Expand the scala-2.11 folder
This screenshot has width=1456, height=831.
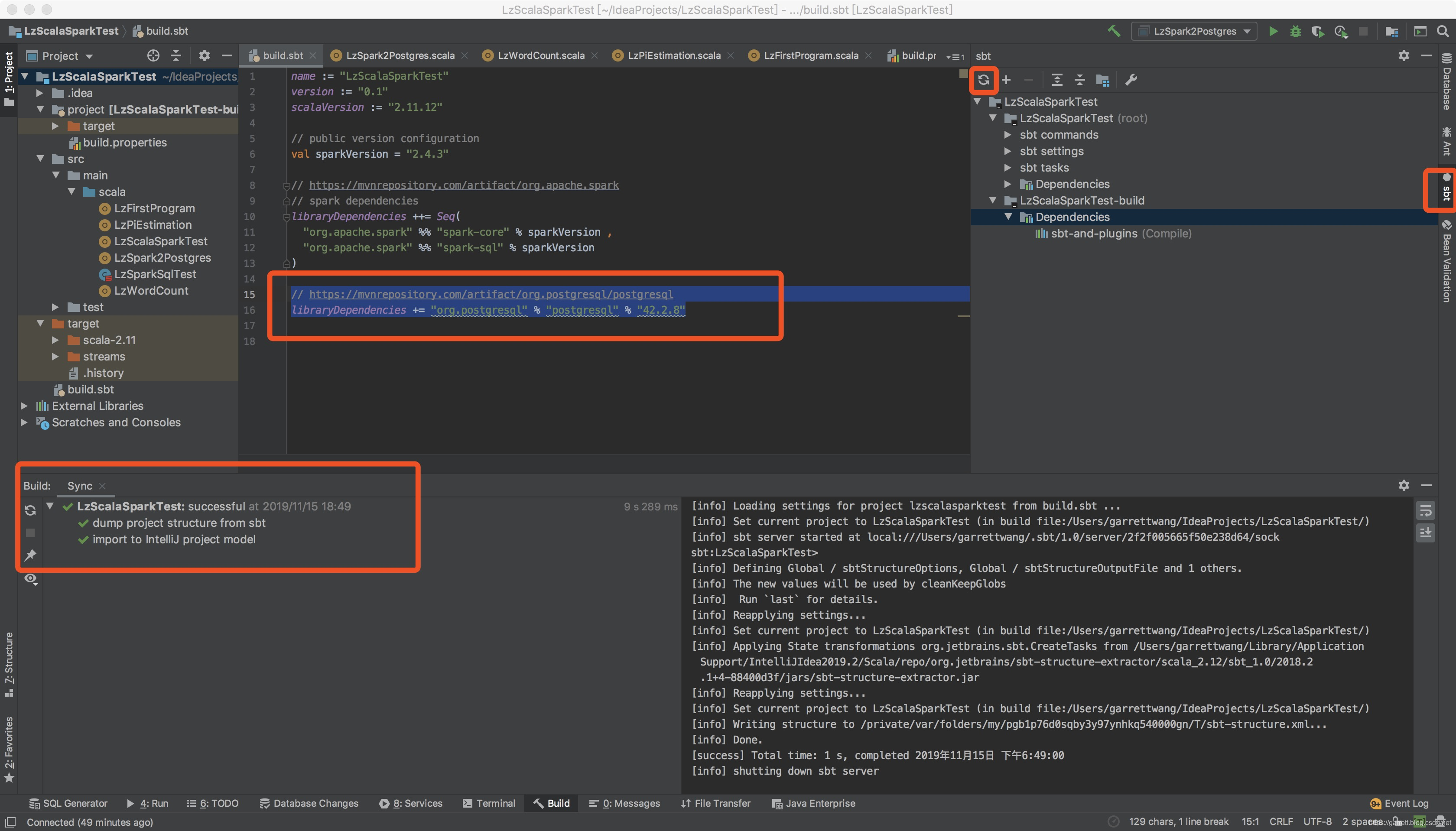pyautogui.click(x=55, y=340)
